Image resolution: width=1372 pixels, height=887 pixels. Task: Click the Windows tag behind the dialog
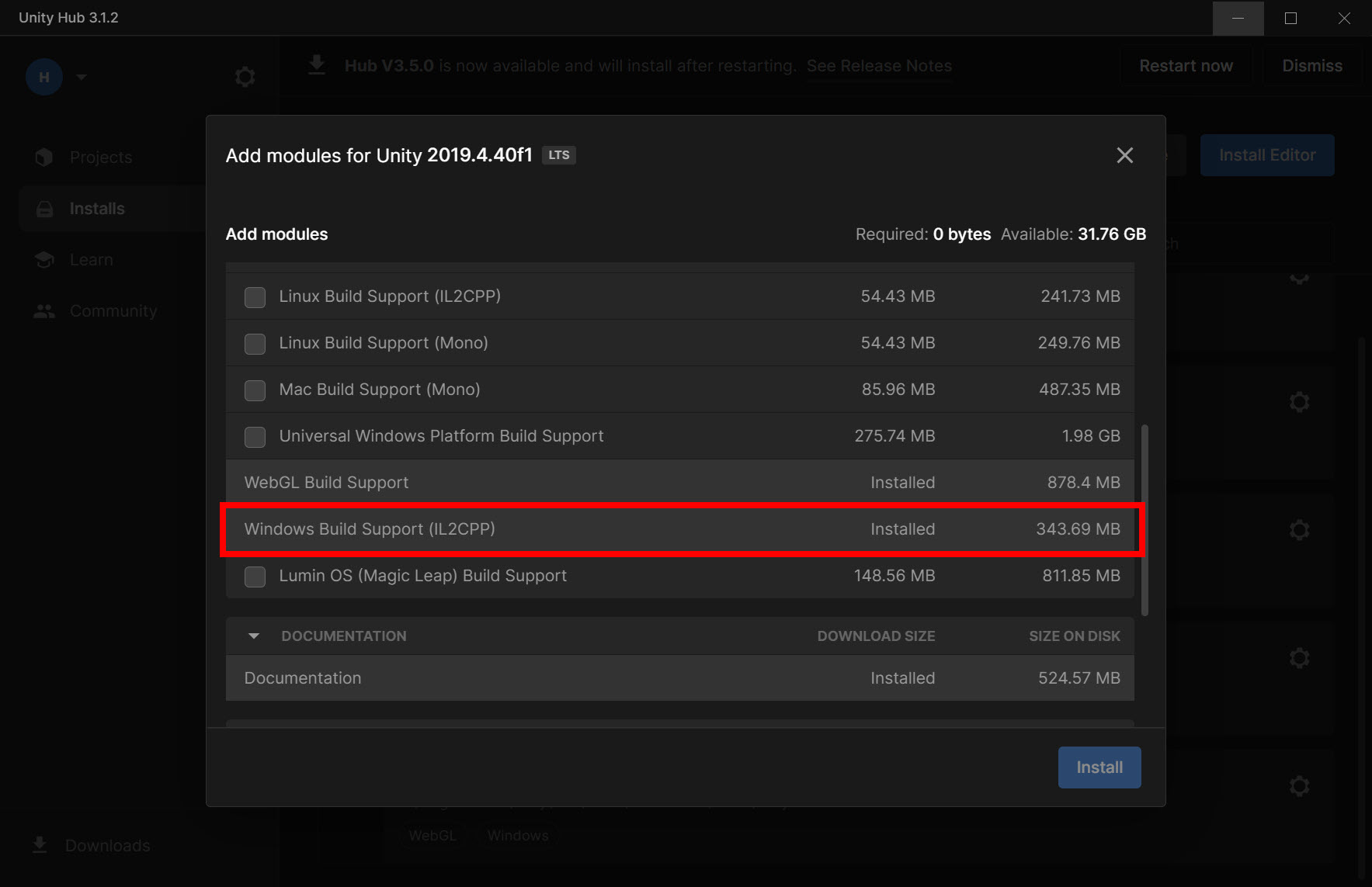(x=518, y=836)
